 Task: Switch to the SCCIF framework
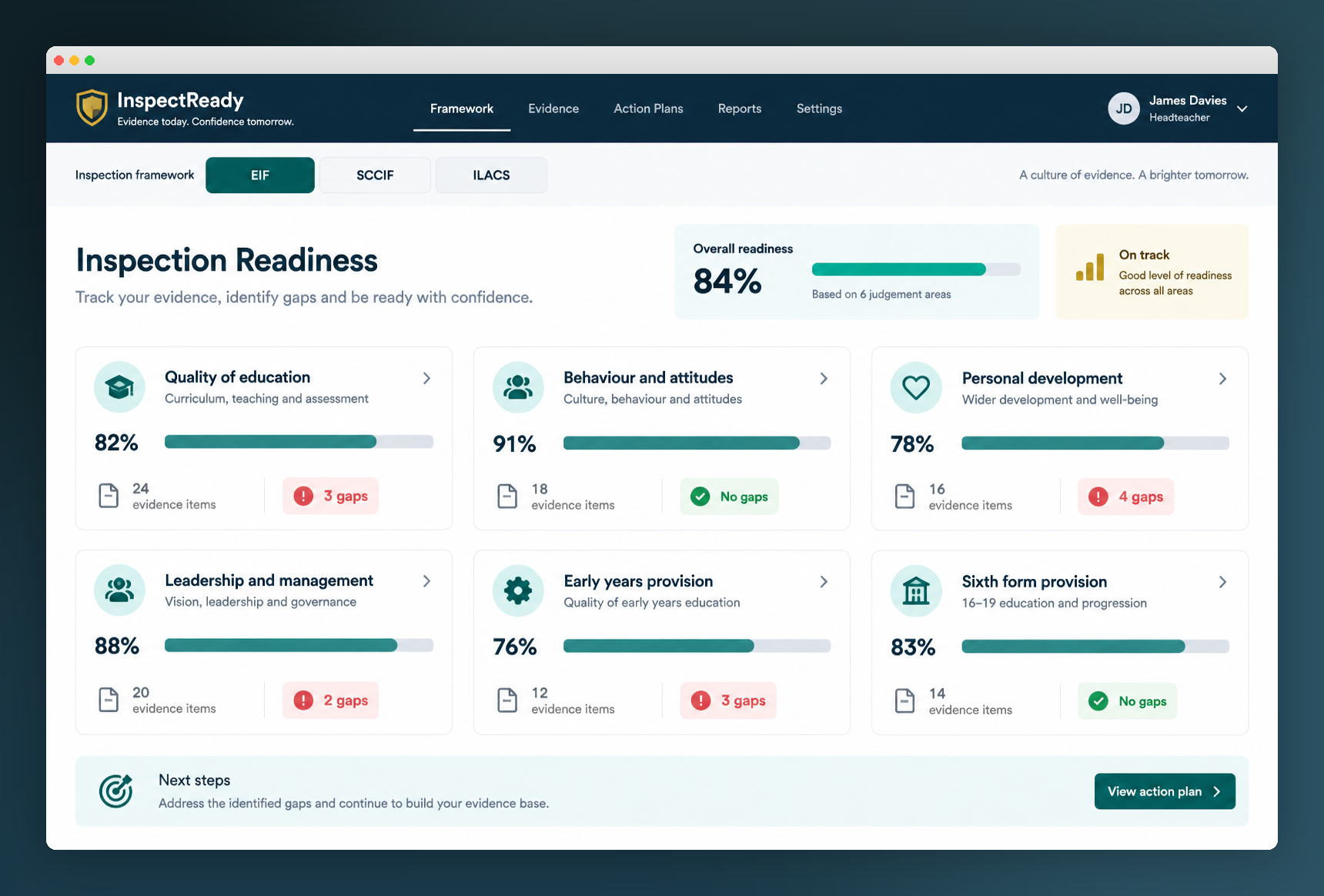(x=375, y=176)
